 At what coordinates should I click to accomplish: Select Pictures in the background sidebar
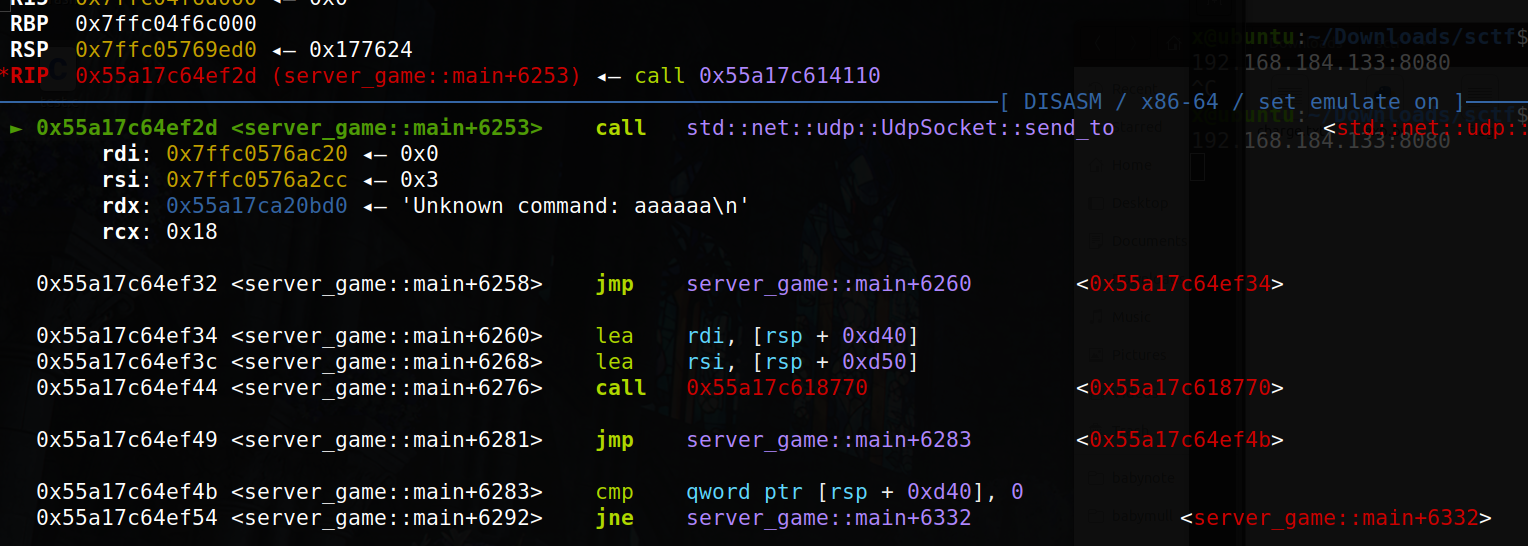coord(1138,354)
